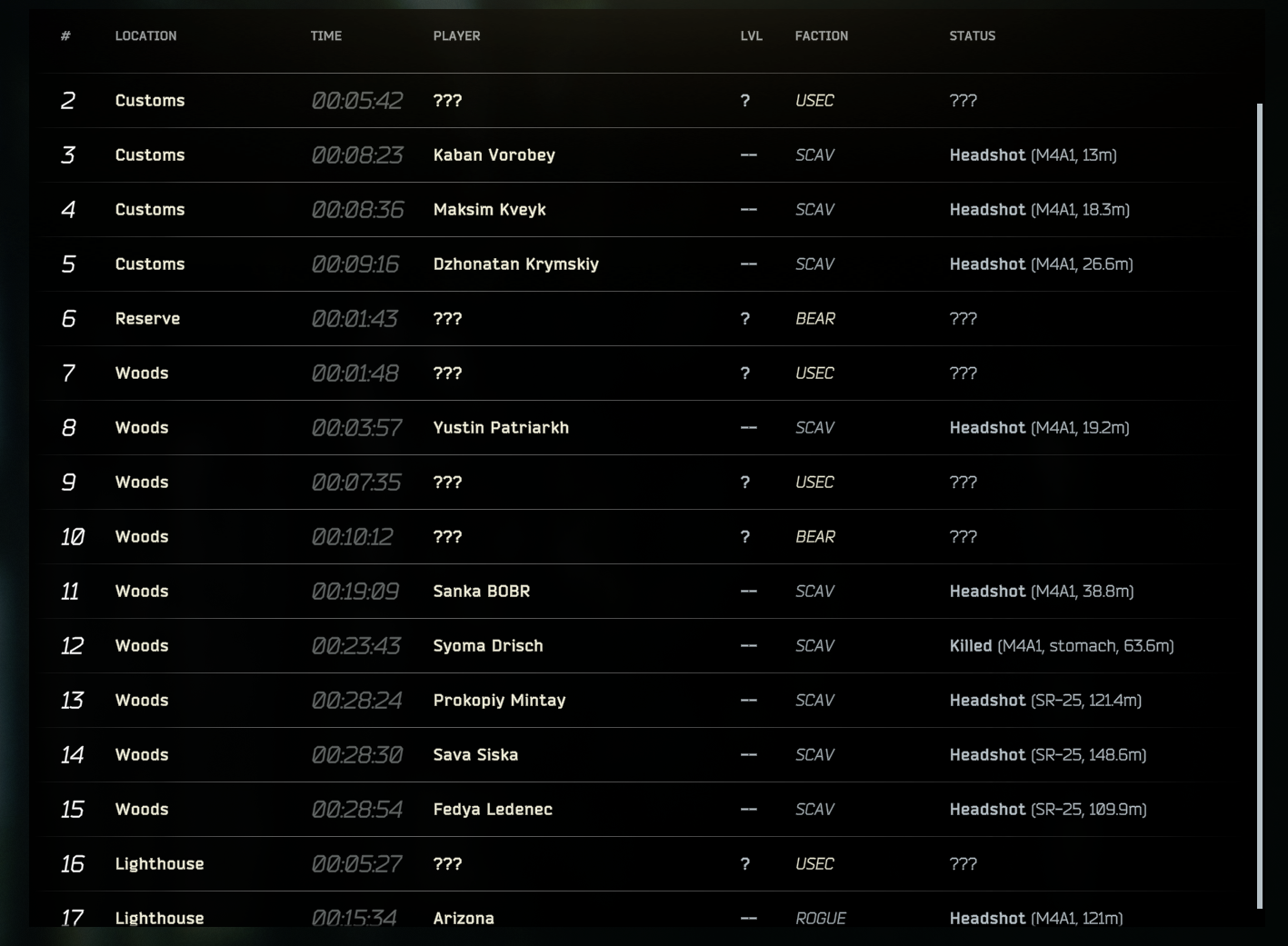Click Customs location beside Maksim Kveyk
The width and height of the screenshot is (1288, 946).
tap(150, 210)
